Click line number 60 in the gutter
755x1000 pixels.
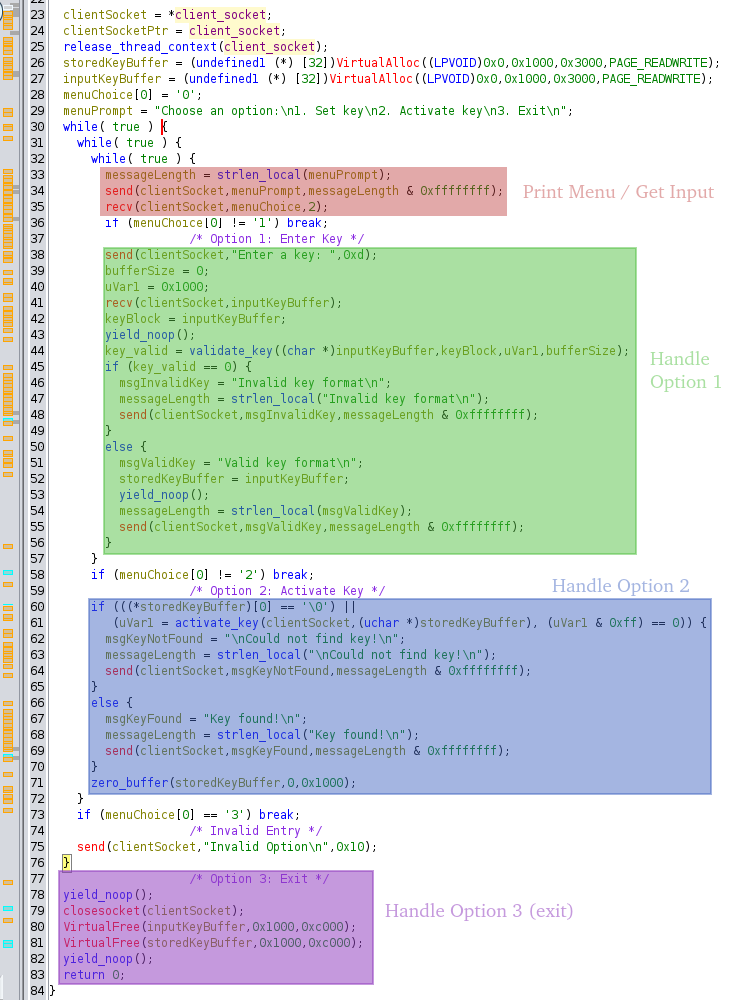[38, 607]
